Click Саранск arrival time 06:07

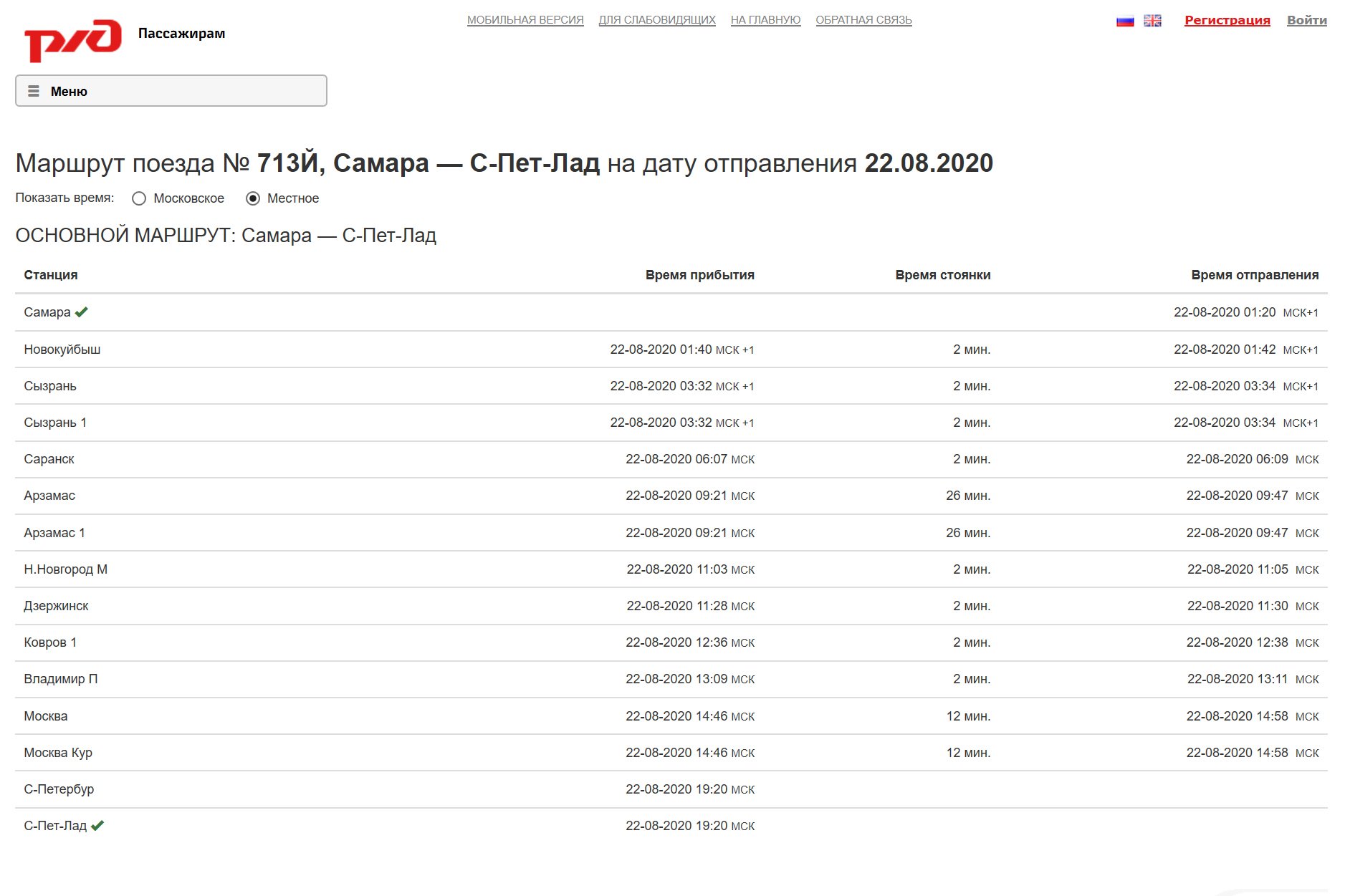coord(690,459)
